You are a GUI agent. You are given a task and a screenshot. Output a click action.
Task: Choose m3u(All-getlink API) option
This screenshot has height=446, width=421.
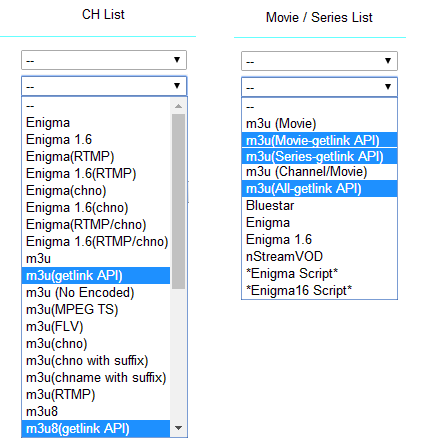coord(319,188)
